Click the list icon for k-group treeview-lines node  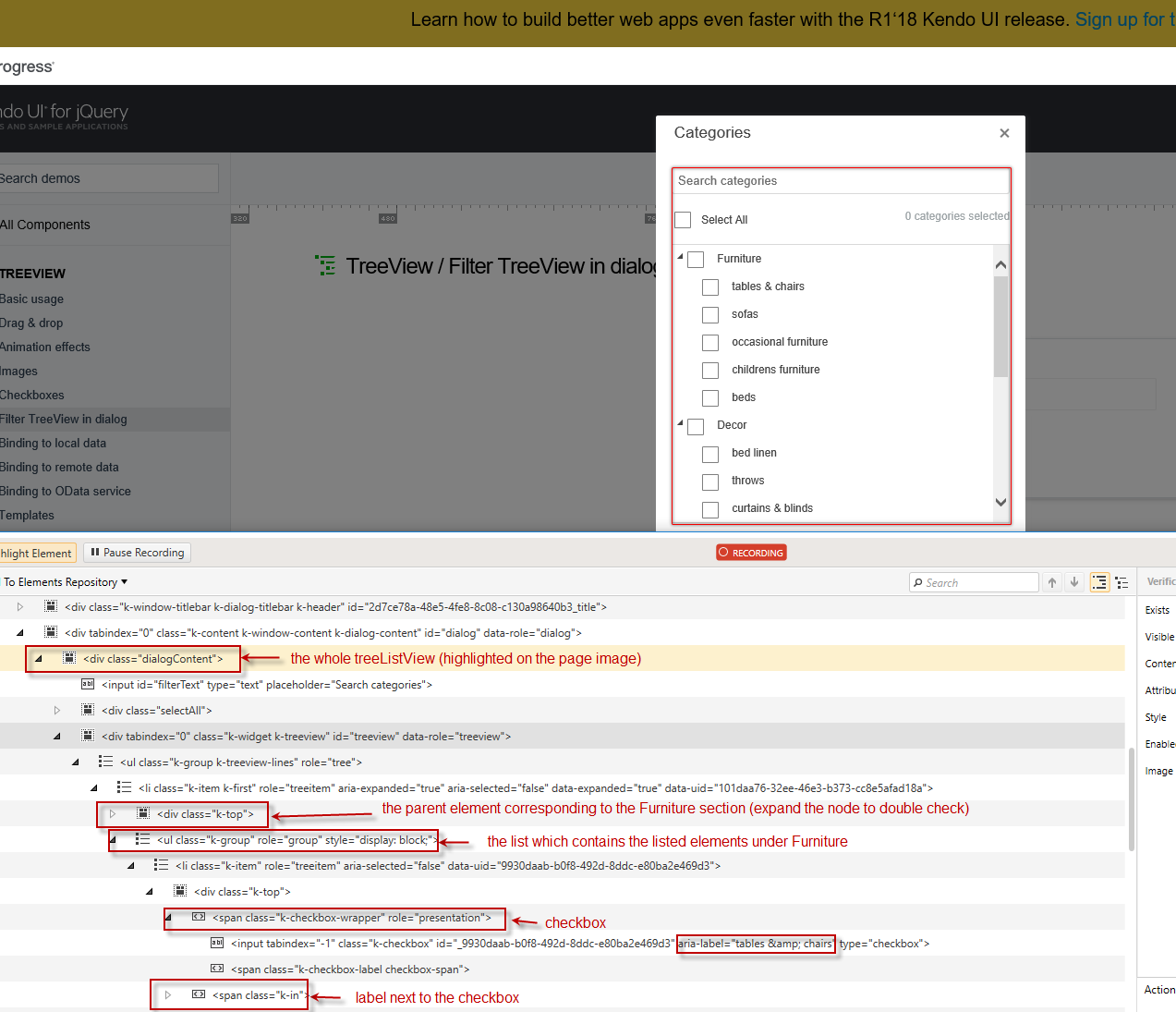click(x=105, y=762)
